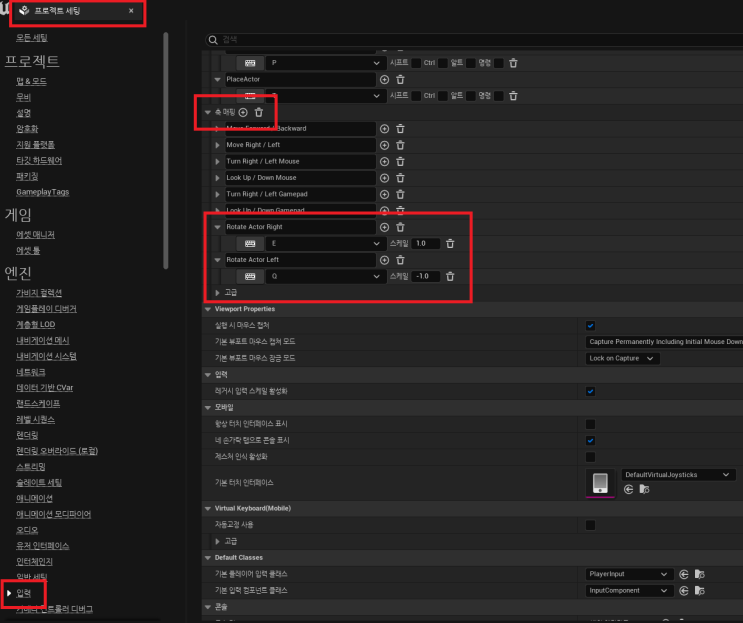Viewport: 743px width, 623px height.
Task: Delete all axis mappings
Action: point(259,112)
